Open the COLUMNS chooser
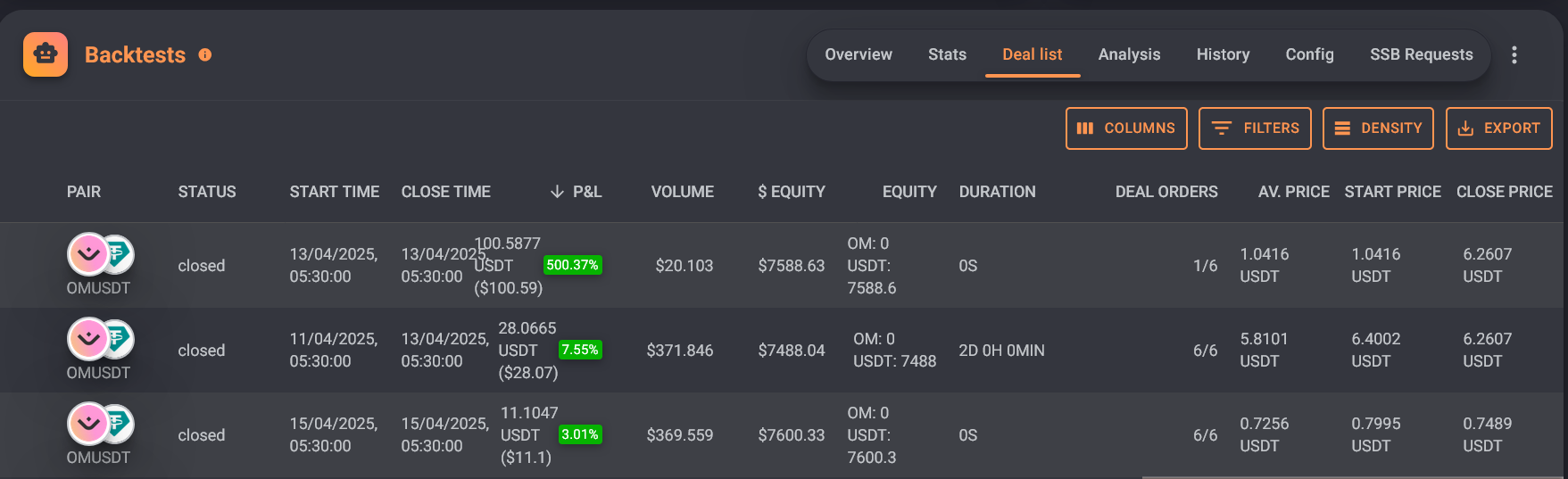Image resolution: width=1568 pixels, height=479 pixels. pyautogui.click(x=1126, y=128)
